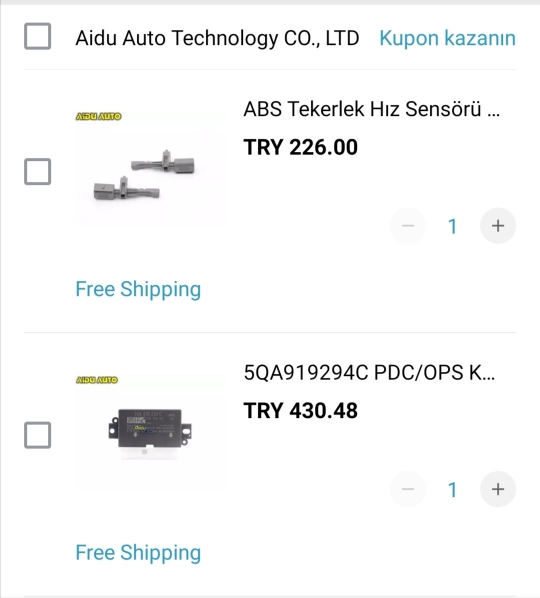540x598 pixels.
Task: Click the ABS sensor quantity value 1
Action: pyautogui.click(x=453, y=226)
